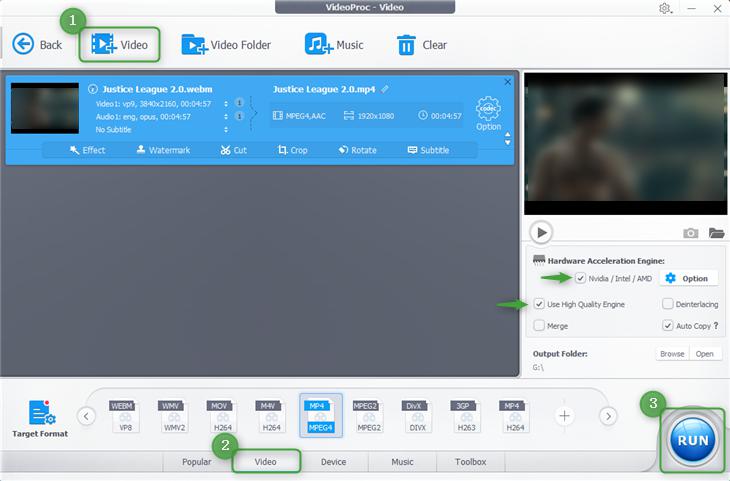Select MOV H264 format
Image resolution: width=730 pixels, height=481 pixels.
click(x=221, y=416)
